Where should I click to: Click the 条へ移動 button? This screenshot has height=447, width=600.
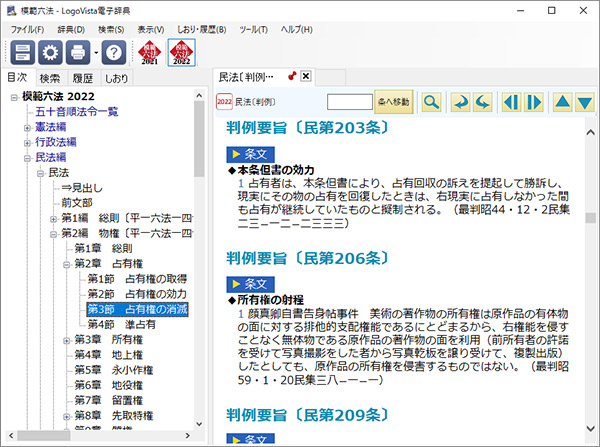[393, 102]
